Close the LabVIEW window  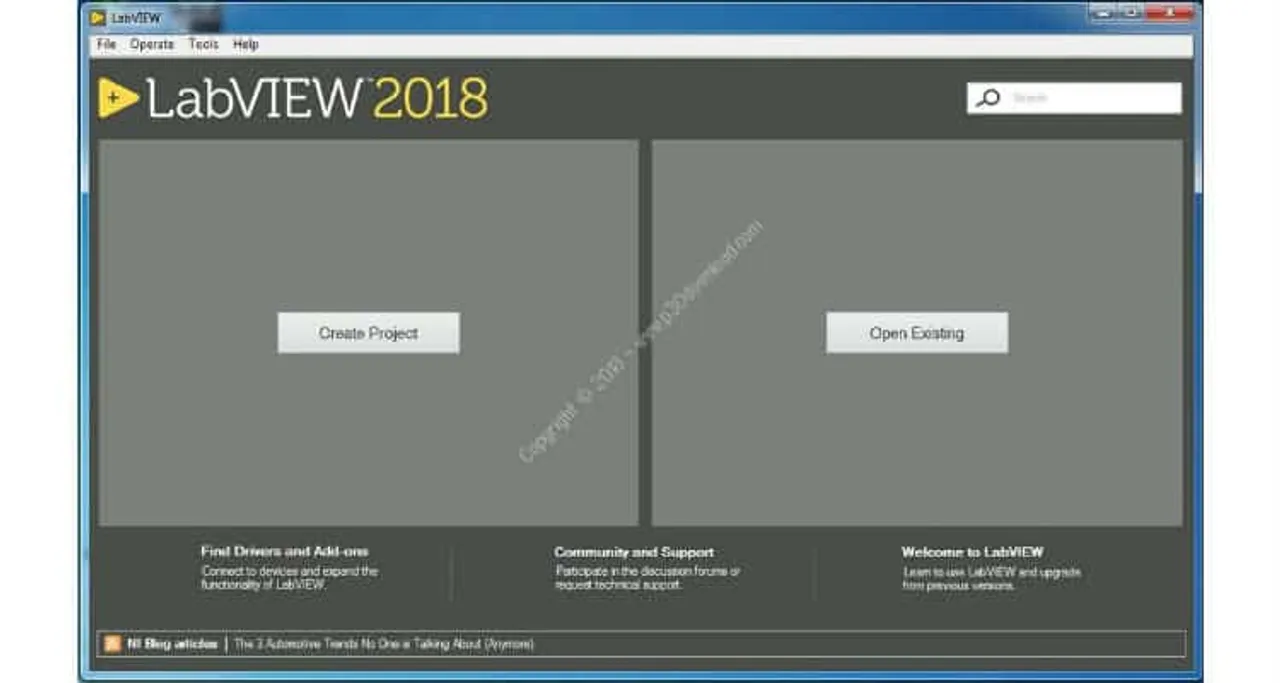pyautogui.click(x=1171, y=12)
